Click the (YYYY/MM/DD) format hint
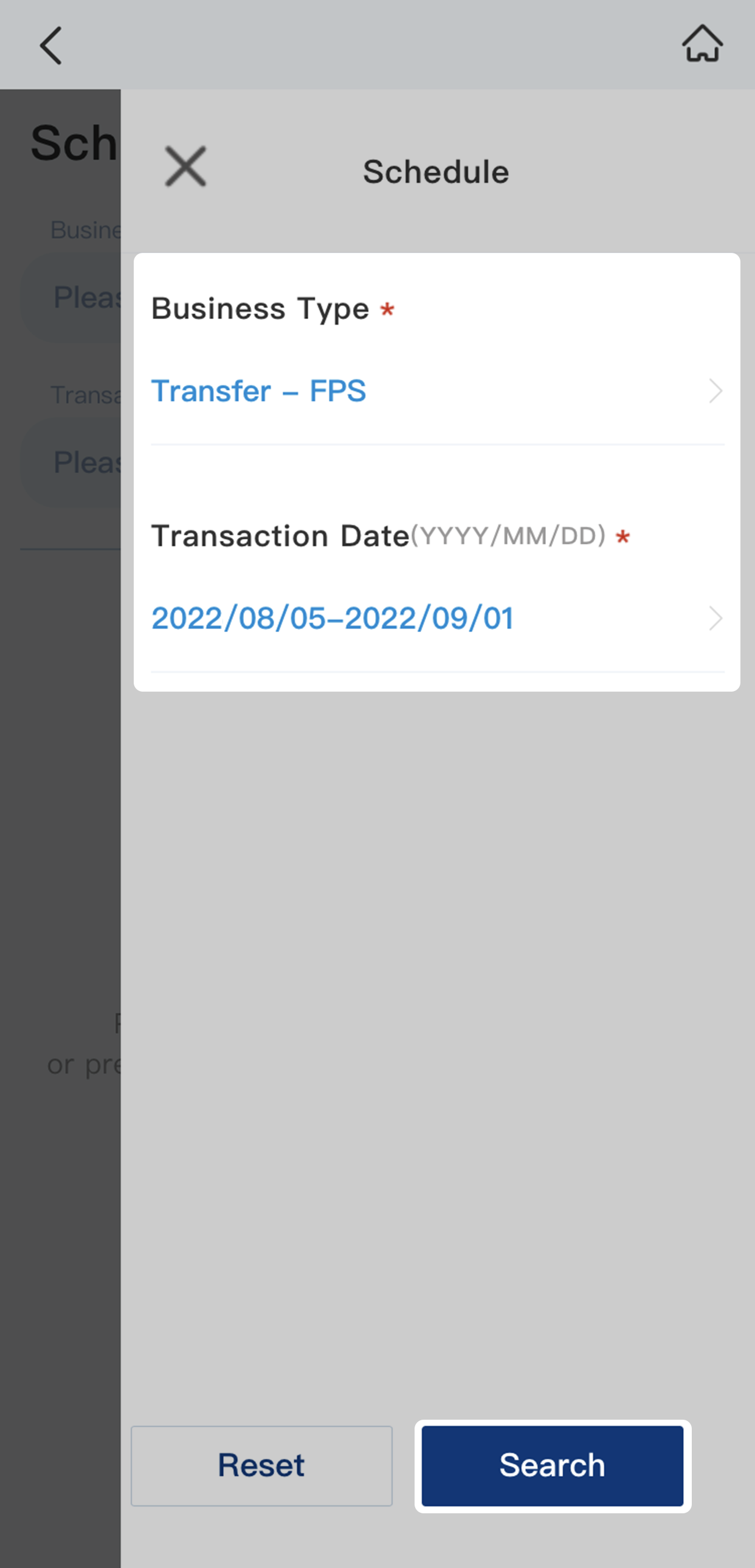The width and height of the screenshot is (755, 1568). (x=508, y=536)
